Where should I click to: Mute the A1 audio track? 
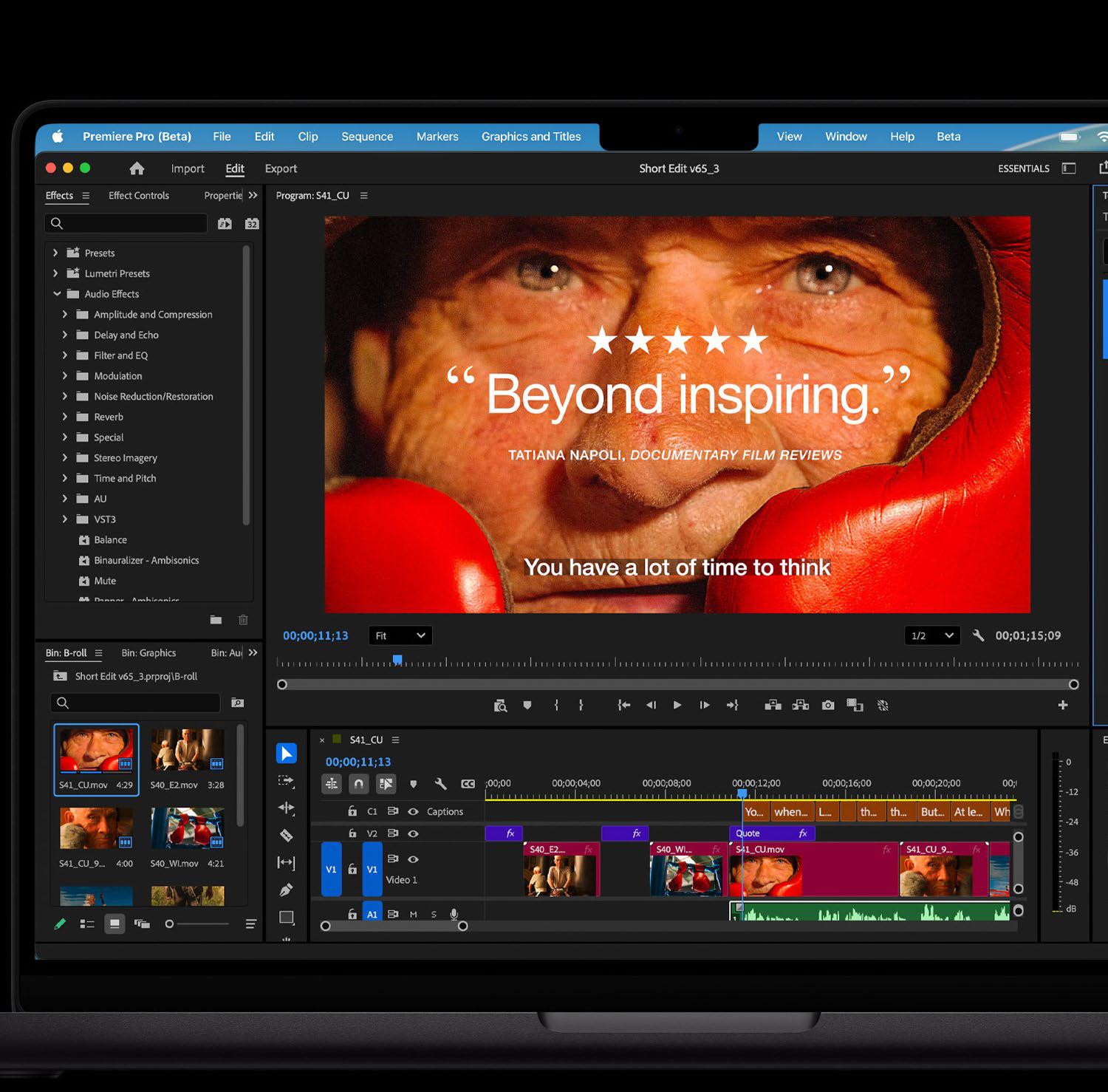pyautogui.click(x=413, y=914)
